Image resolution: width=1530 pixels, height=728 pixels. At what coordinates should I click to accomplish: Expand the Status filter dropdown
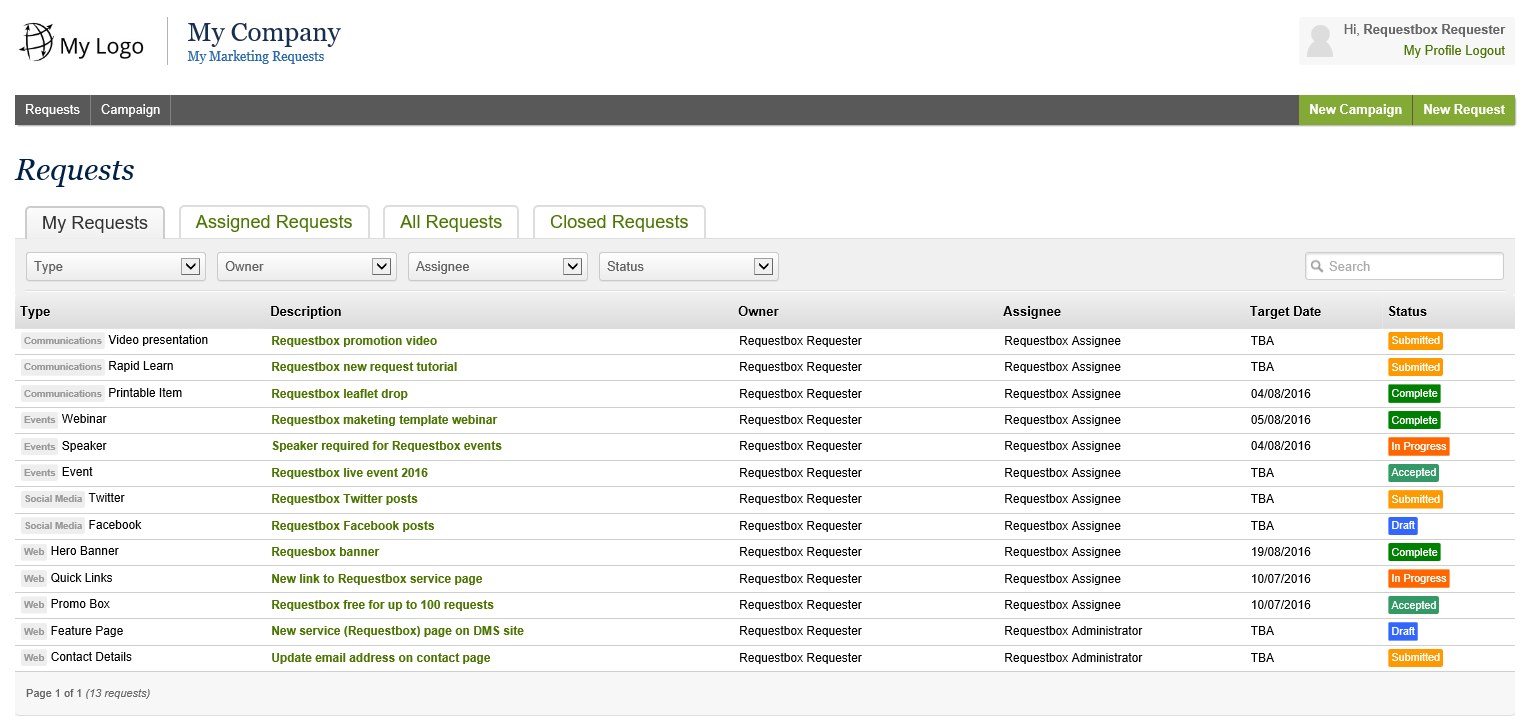(688, 267)
